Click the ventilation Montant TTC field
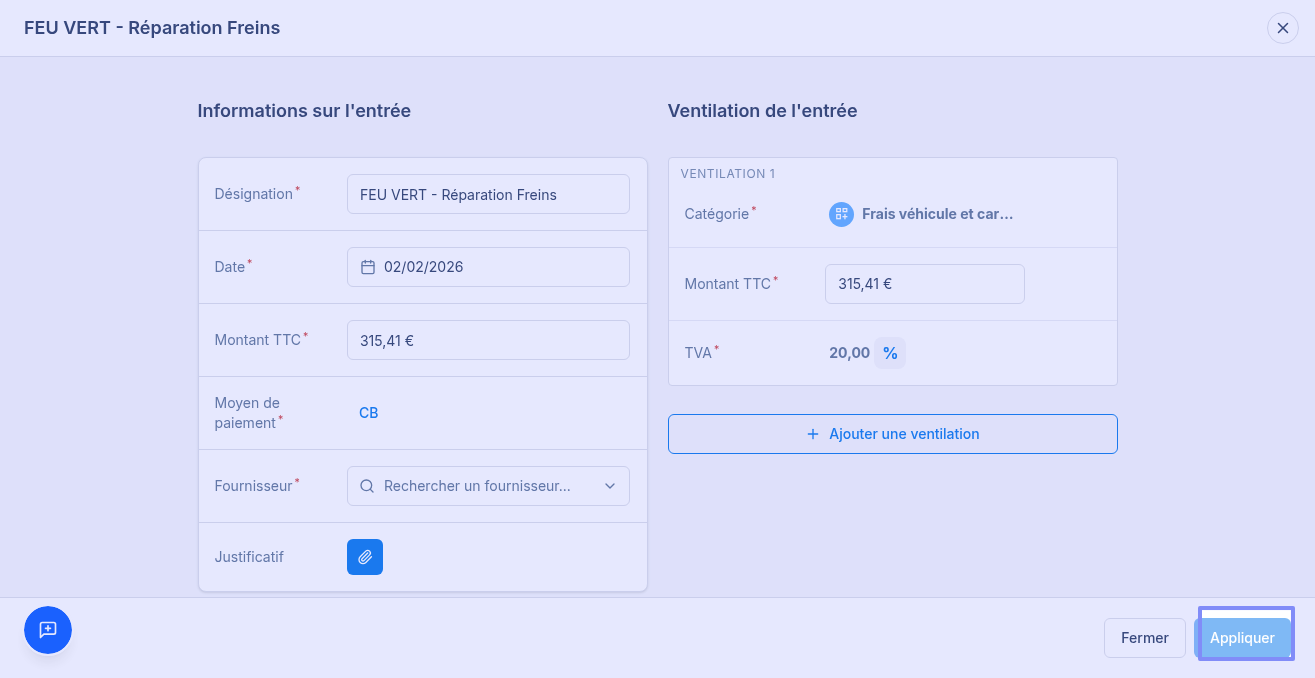Viewport: 1315px width, 678px height. 925,284
